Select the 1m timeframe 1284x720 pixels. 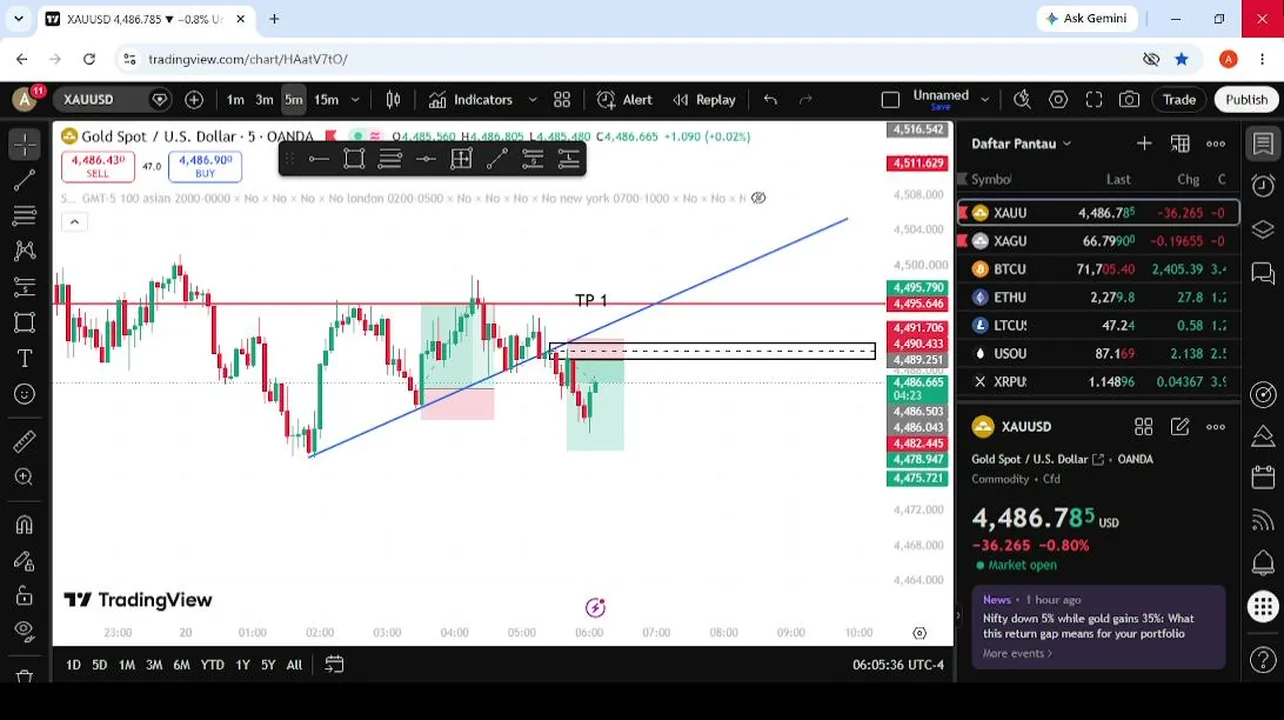coord(235,99)
